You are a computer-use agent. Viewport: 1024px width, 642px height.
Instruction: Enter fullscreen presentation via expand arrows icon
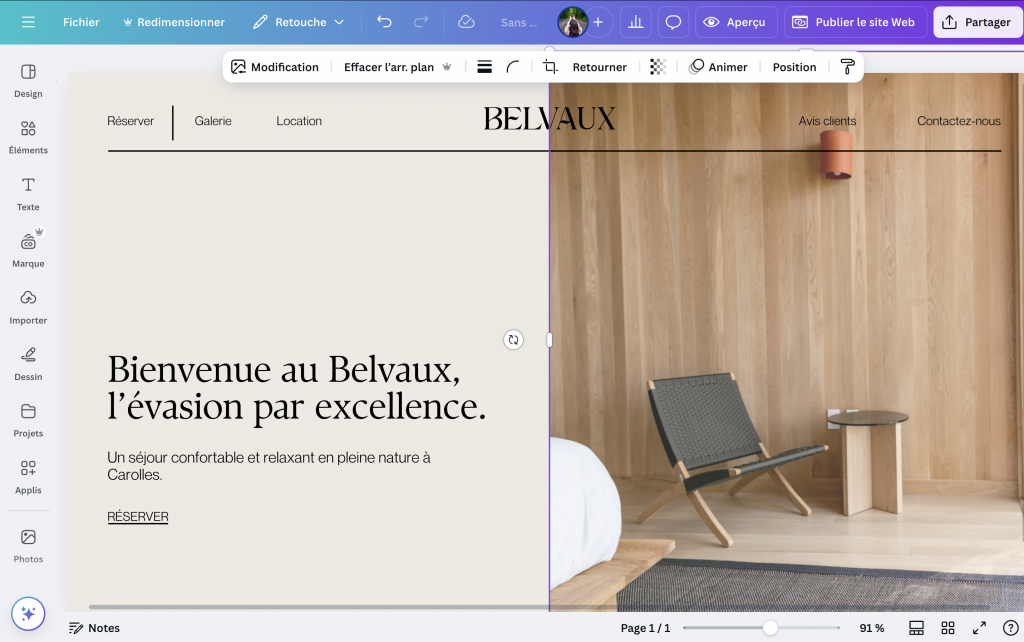click(978, 628)
